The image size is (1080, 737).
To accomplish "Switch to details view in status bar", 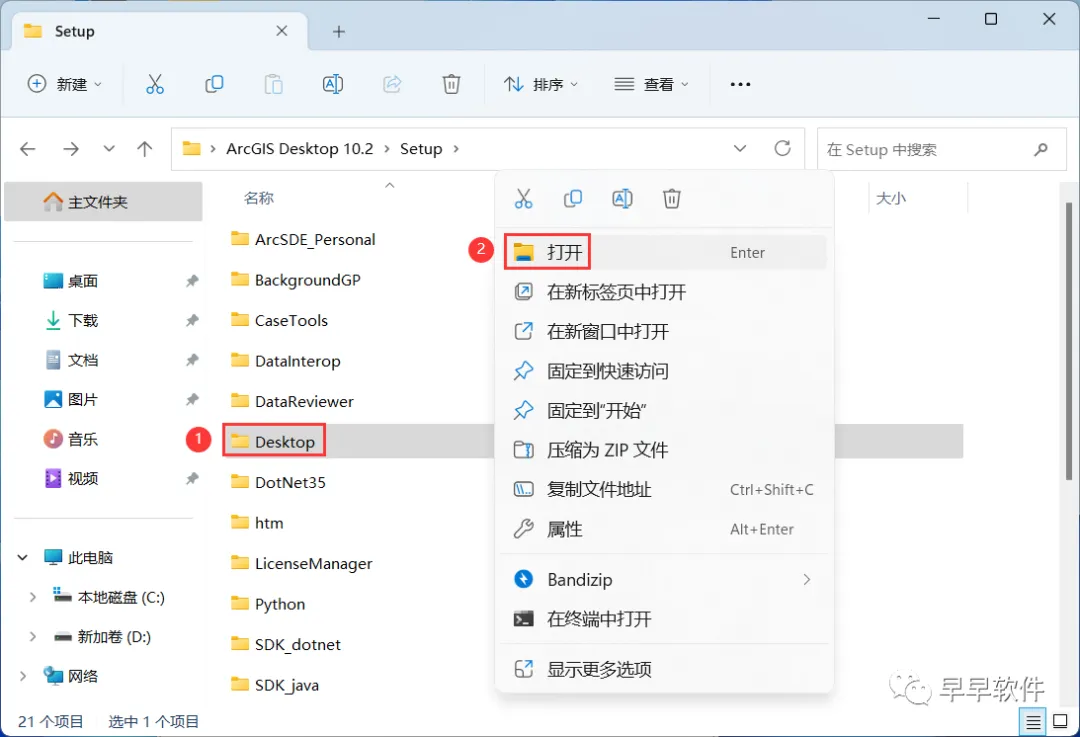I will point(1033,722).
